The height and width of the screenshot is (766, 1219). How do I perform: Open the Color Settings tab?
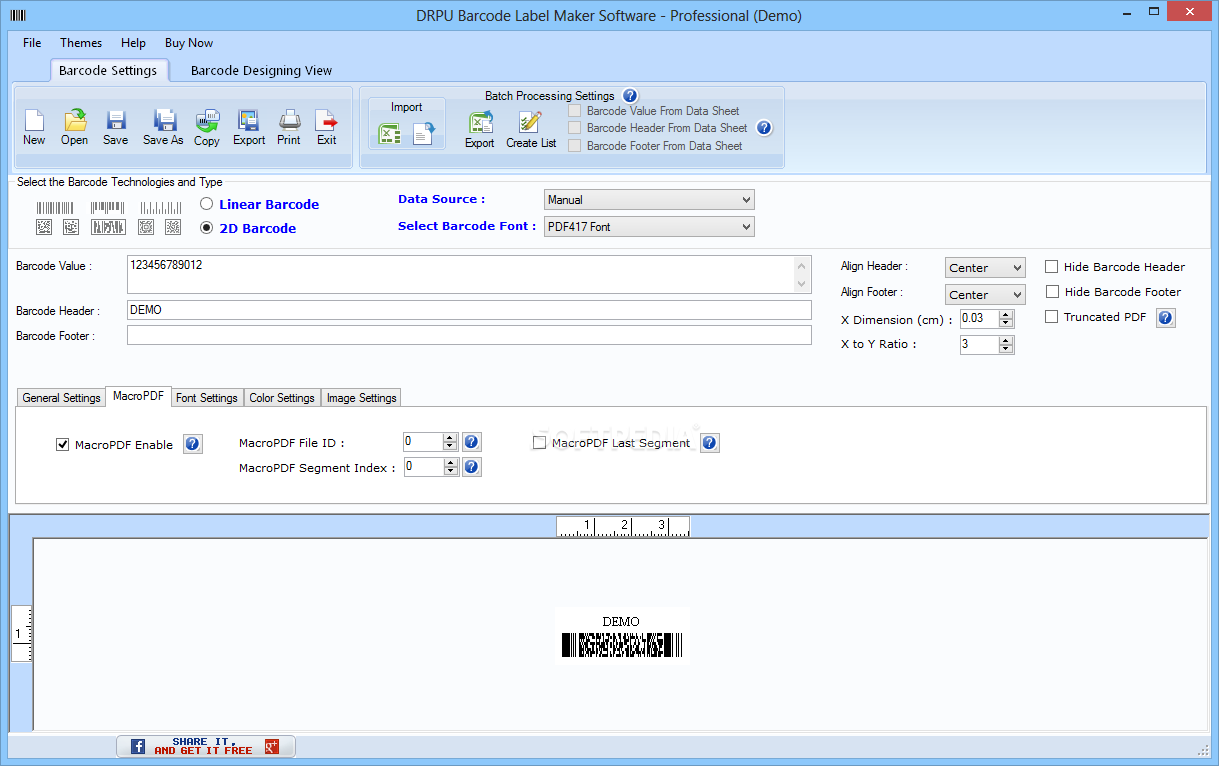[x=282, y=398]
